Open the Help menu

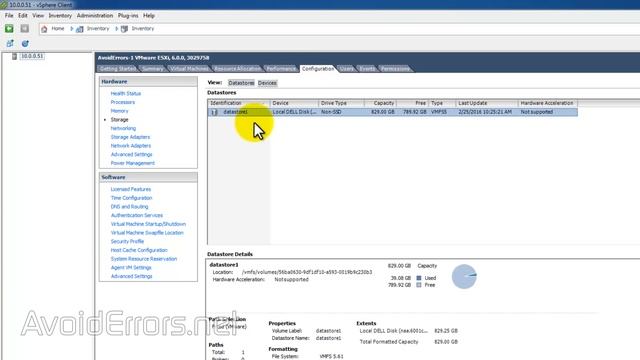[149, 16]
